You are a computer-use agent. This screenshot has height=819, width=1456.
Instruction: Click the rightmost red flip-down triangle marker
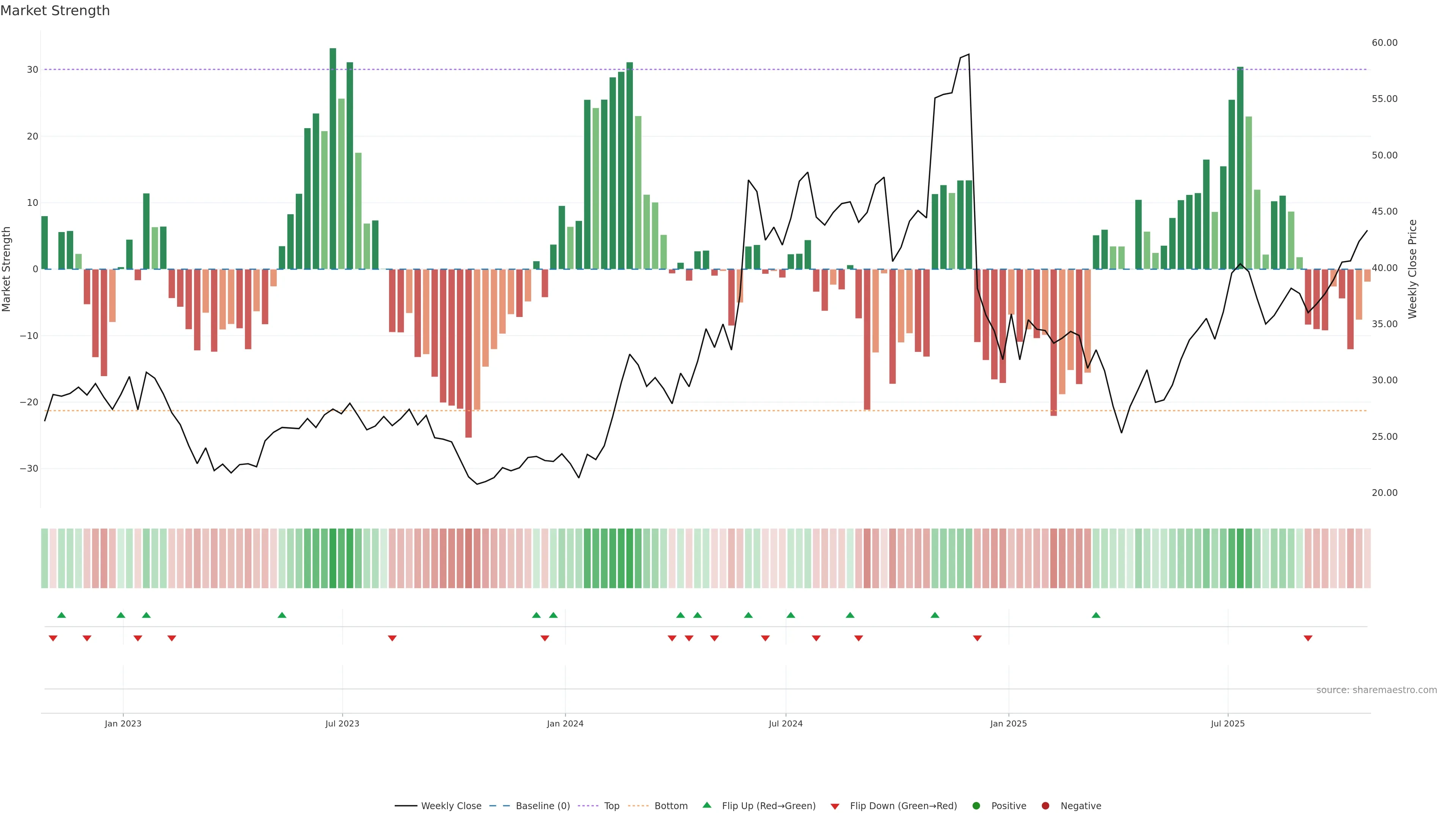pyautogui.click(x=1308, y=638)
